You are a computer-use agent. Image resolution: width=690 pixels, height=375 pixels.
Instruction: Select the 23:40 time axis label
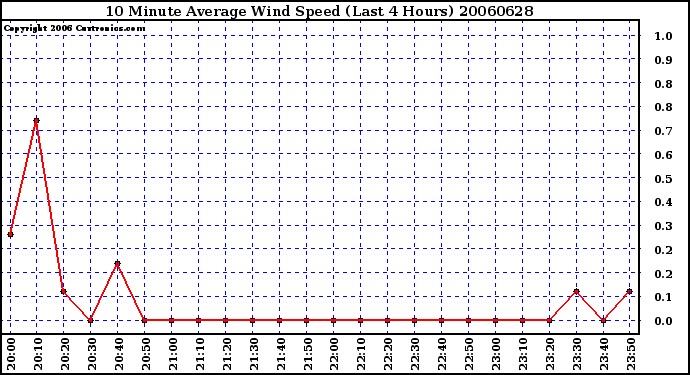click(604, 354)
